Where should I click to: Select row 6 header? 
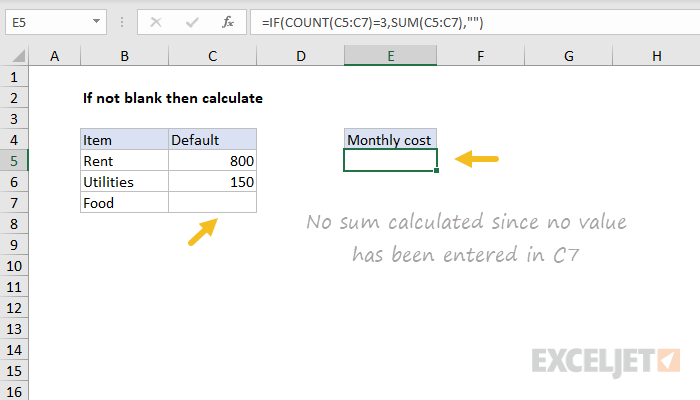coord(14,182)
